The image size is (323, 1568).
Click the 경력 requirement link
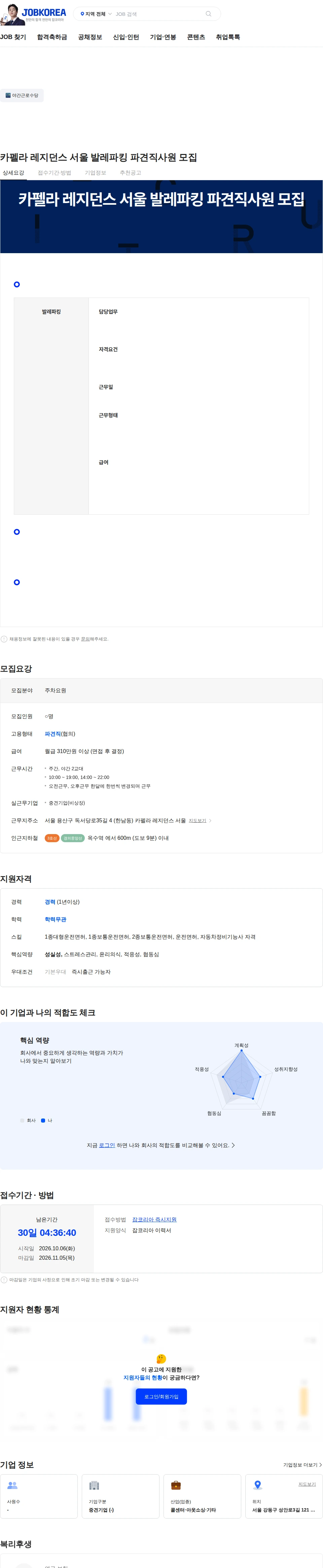tap(50, 902)
